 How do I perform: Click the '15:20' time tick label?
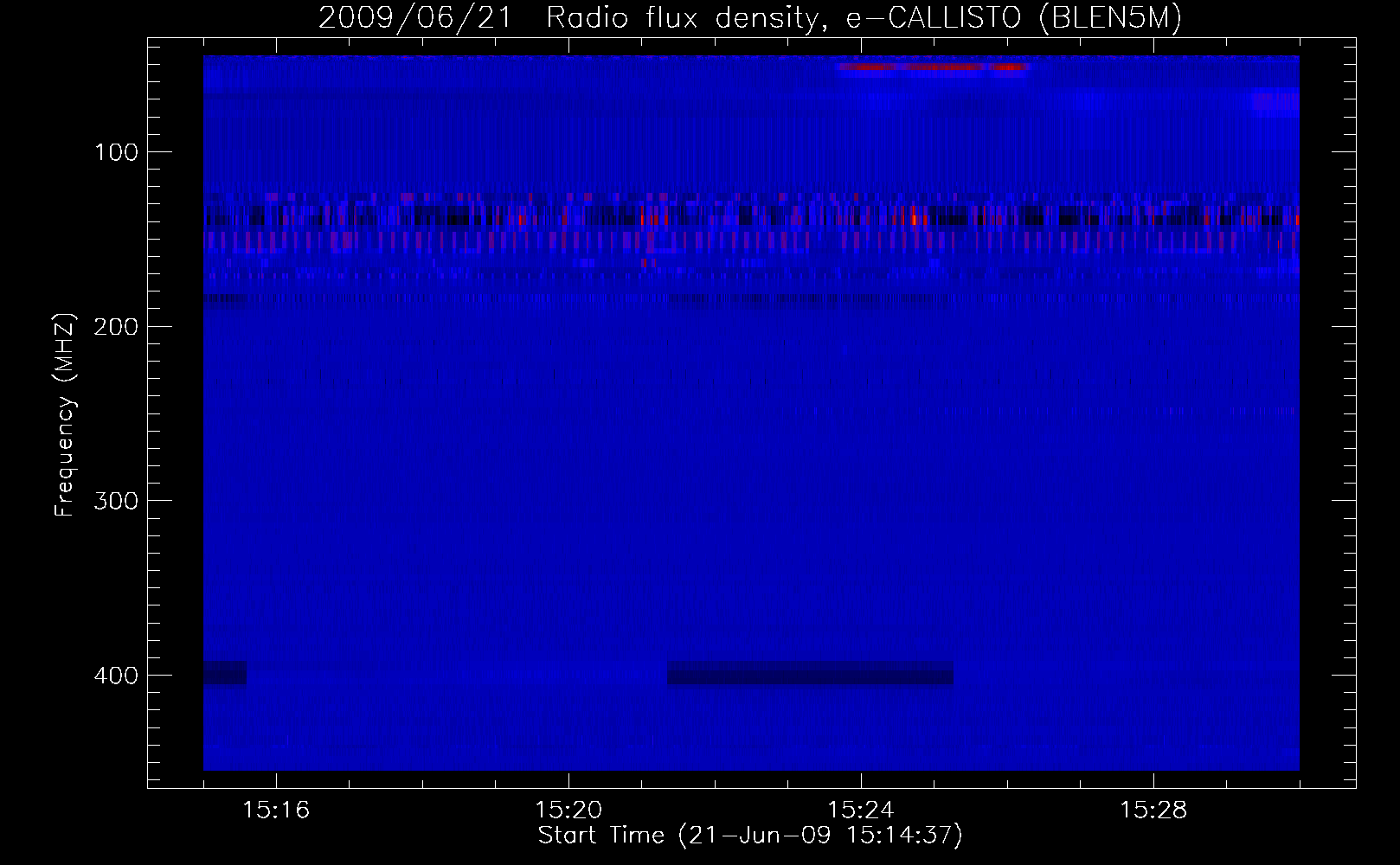coord(568,811)
